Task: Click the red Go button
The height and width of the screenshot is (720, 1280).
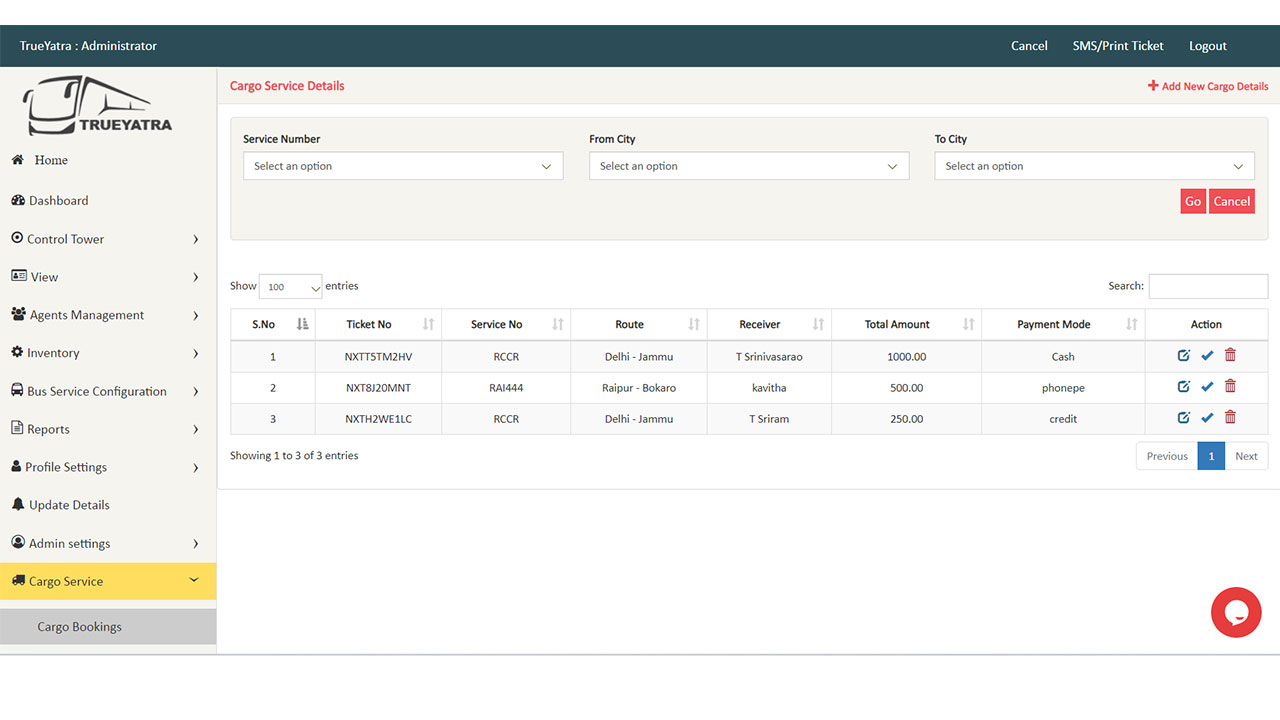Action: pos(1192,201)
